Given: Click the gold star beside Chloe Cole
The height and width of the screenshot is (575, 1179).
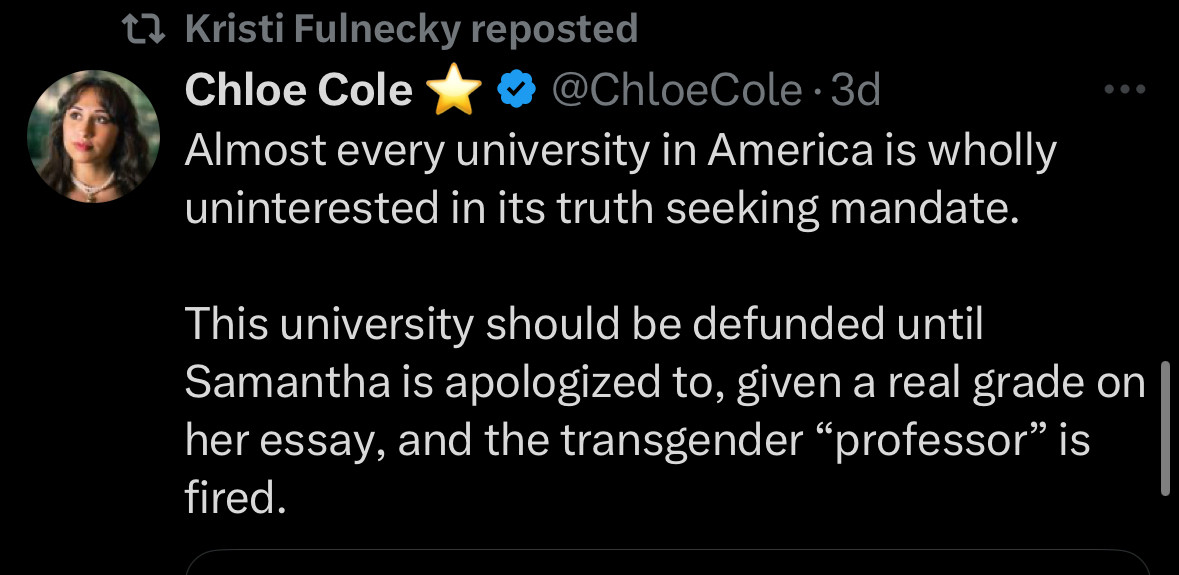Looking at the screenshot, I should [x=454, y=92].
